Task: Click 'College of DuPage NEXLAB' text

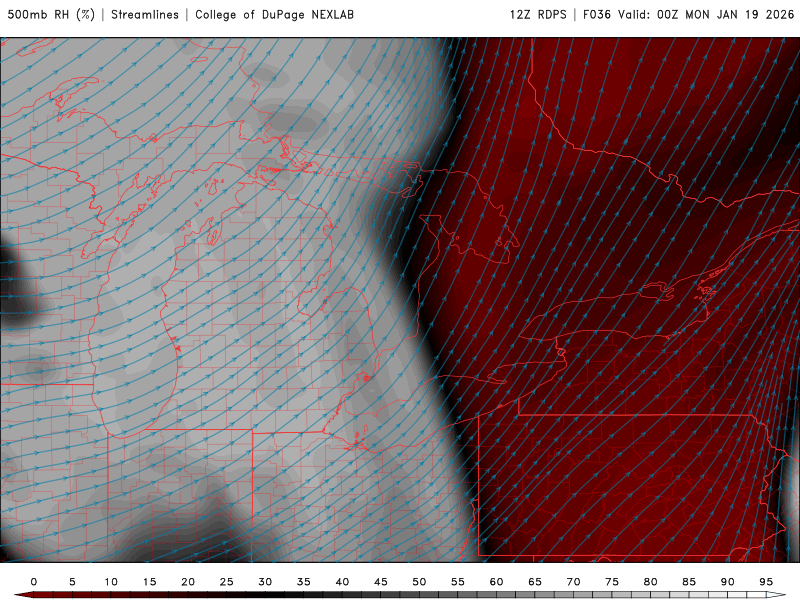Action: click(x=274, y=15)
